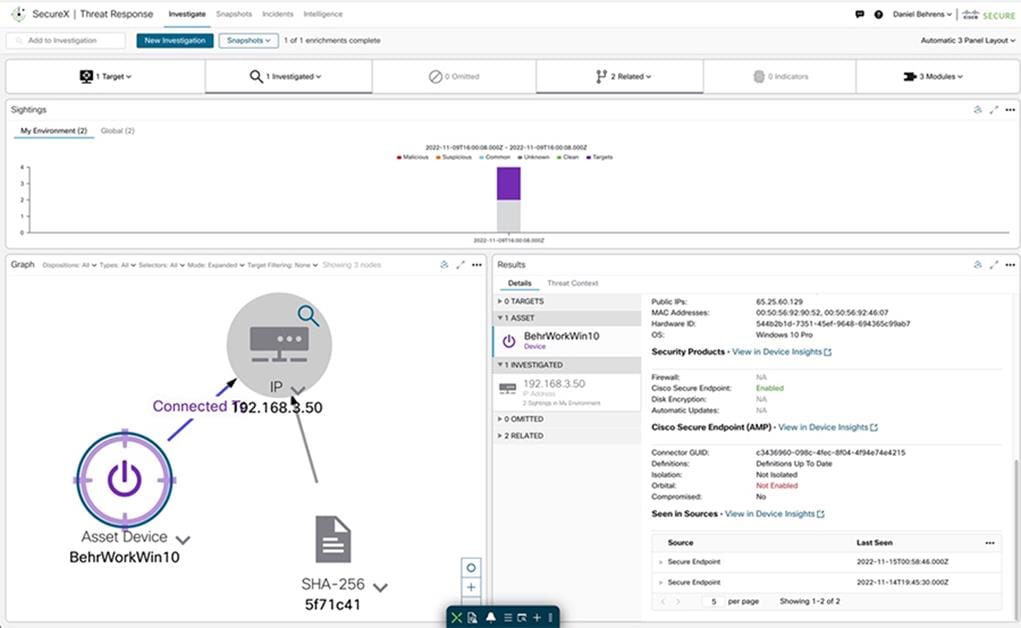Screen dimensions: 1021x628
Task: Select My Environment (2) sightings tab
Action: 53,131
